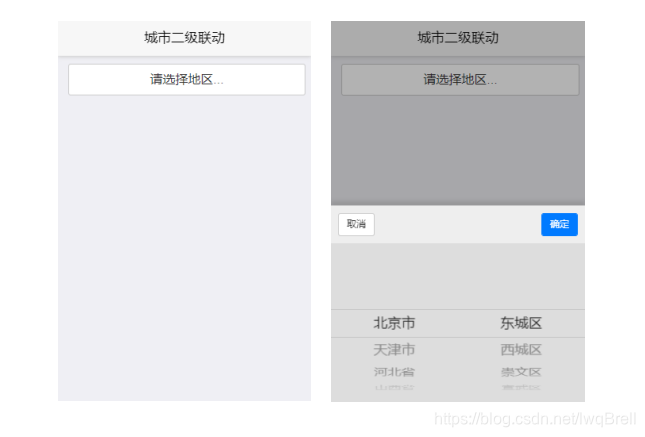
Task: Click the dimmed 城市二级联动 title in the right screen
Action: (x=458, y=38)
